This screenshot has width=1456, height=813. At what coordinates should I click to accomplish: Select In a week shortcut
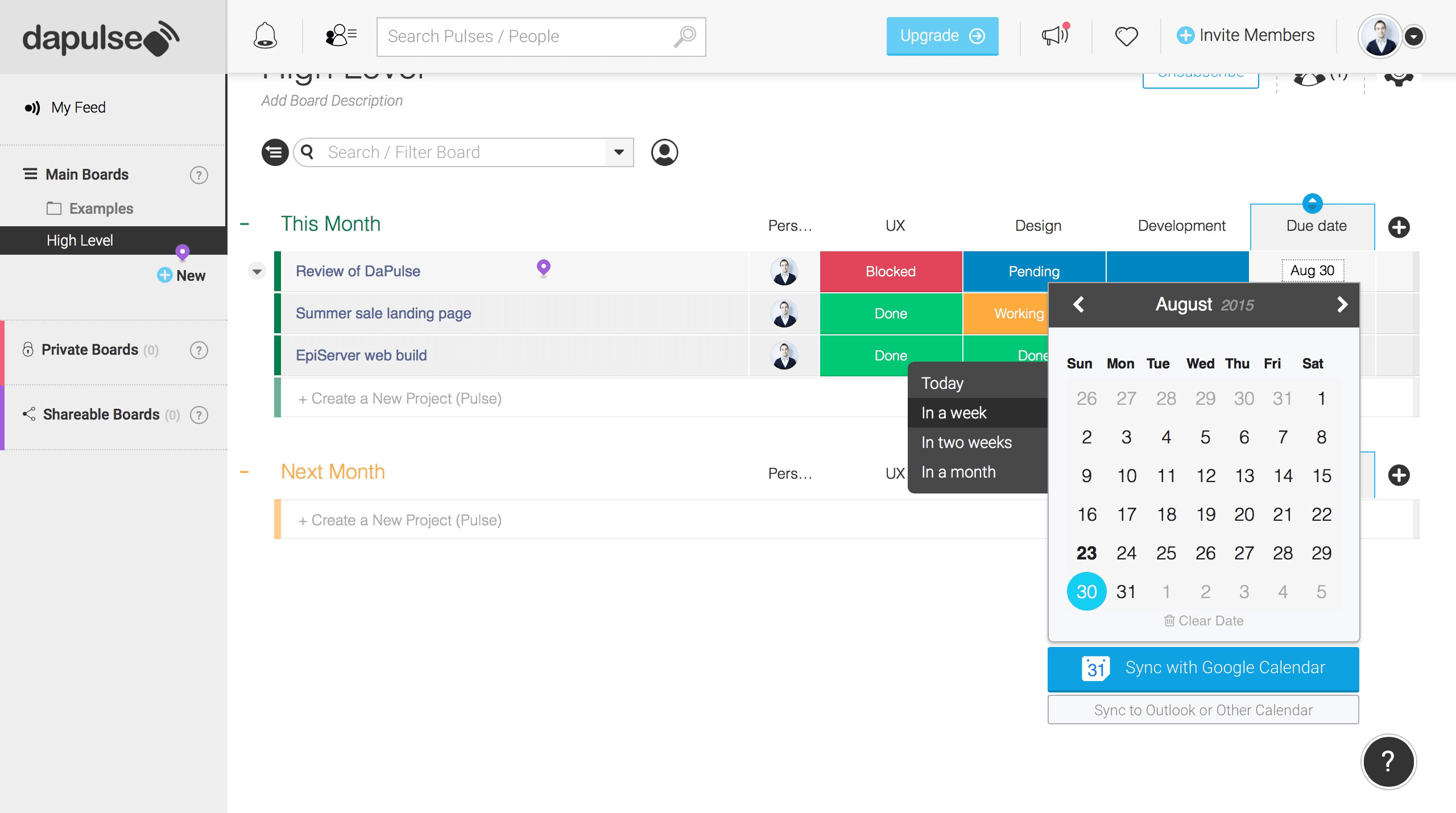pos(978,413)
